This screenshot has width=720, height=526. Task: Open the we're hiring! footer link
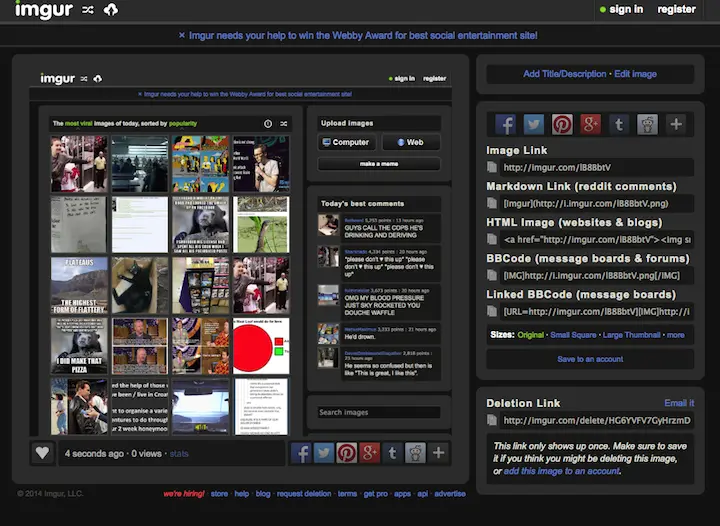point(184,494)
